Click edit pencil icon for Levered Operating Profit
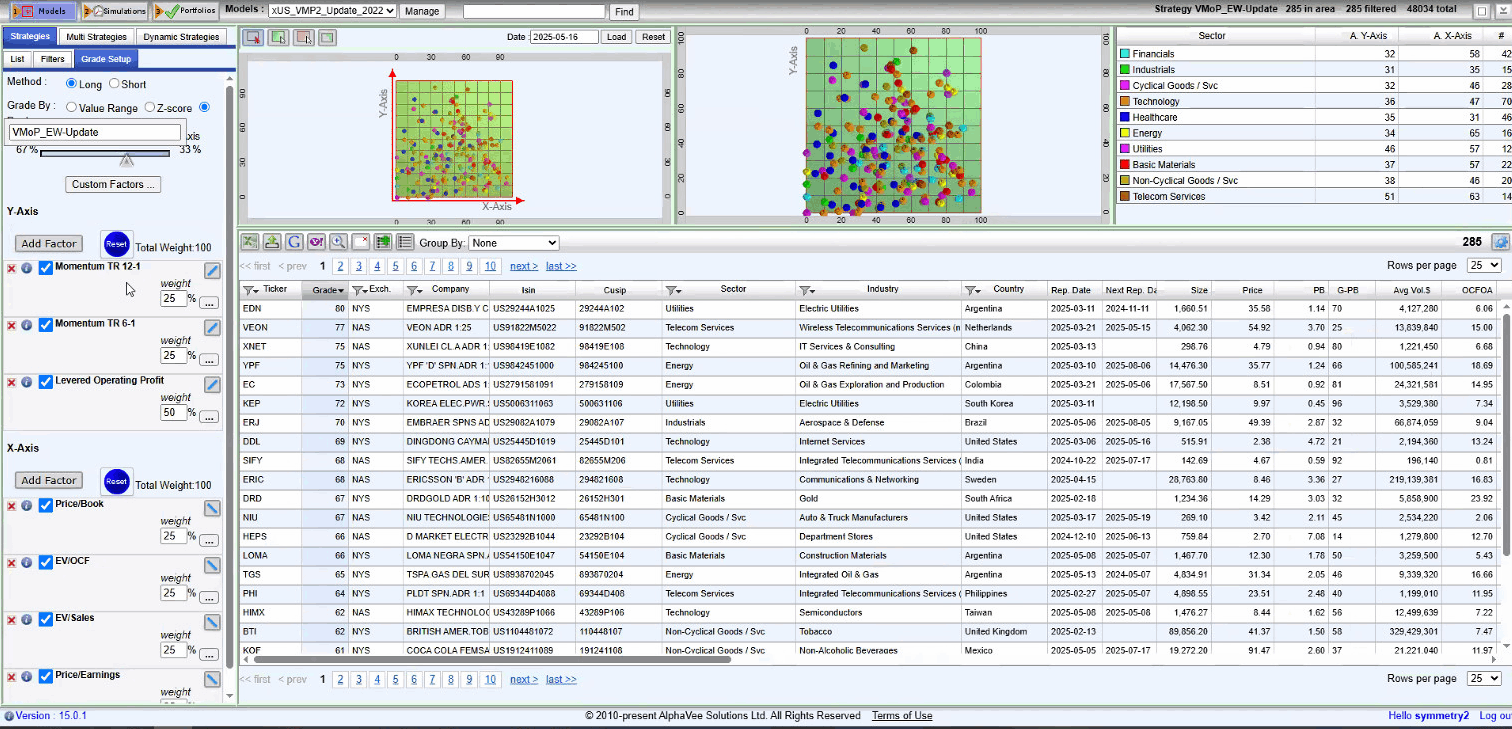This screenshot has height=729, width=1512. coord(212,385)
